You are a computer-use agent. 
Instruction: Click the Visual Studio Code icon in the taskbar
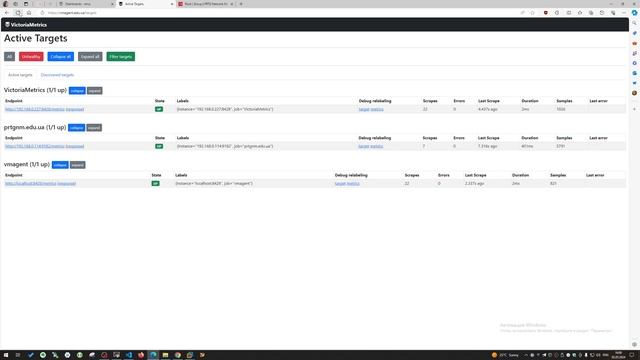(x=129, y=355)
